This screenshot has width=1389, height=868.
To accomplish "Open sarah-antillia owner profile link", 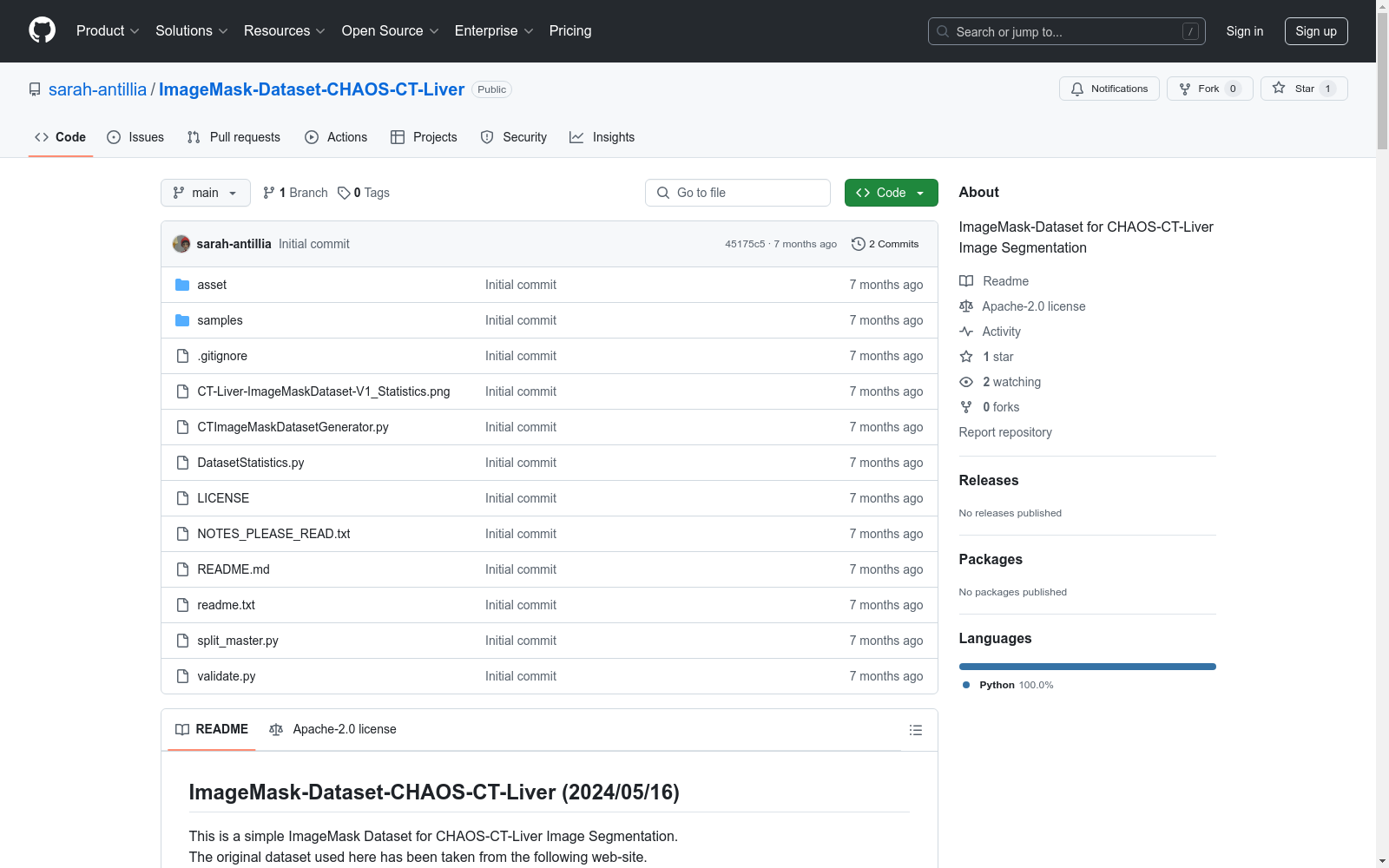I will (97, 89).
